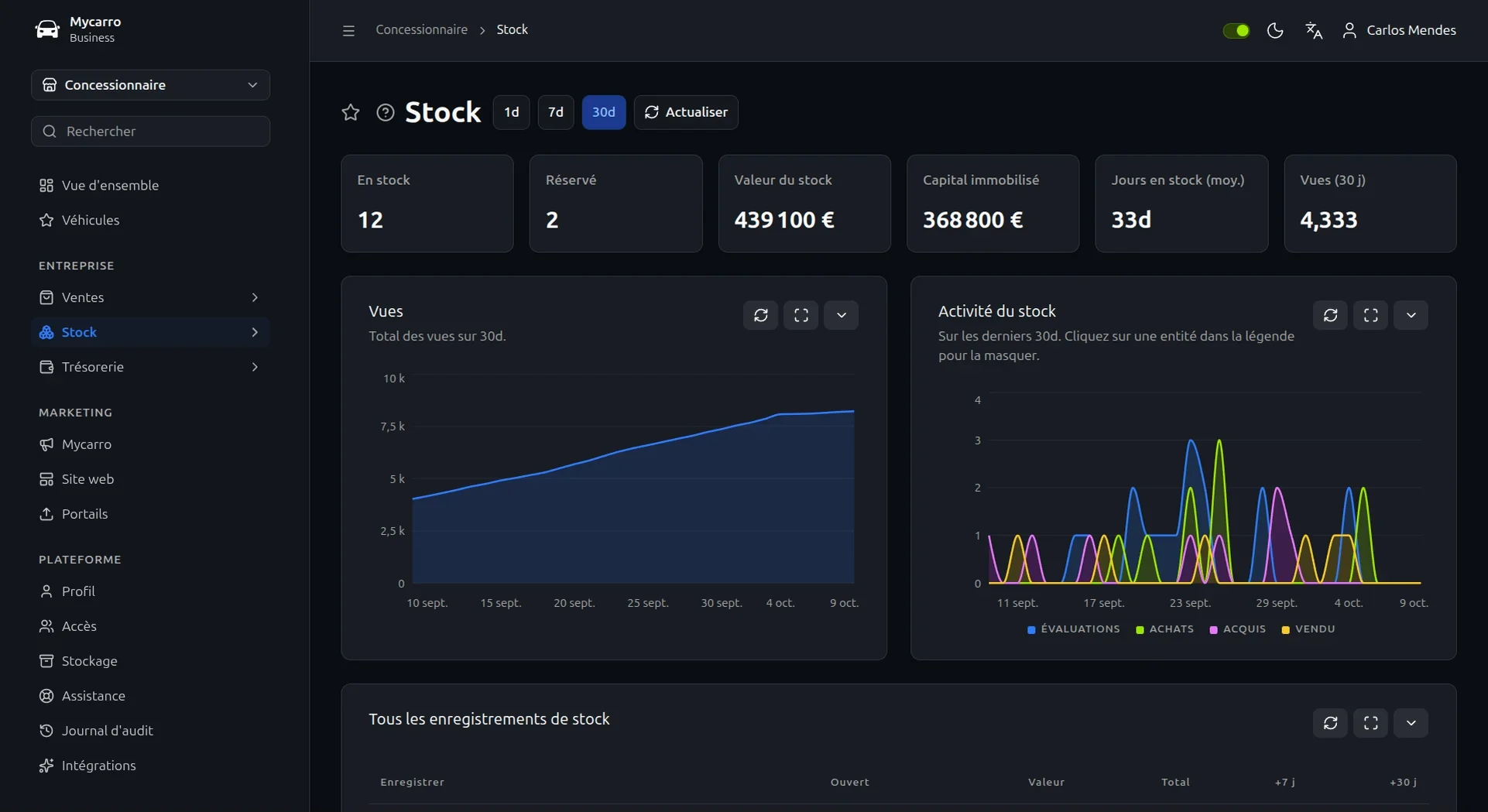Maximize the Activité du stock chart
Viewport: 1488px width, 812px height.
coord(1371,315)
